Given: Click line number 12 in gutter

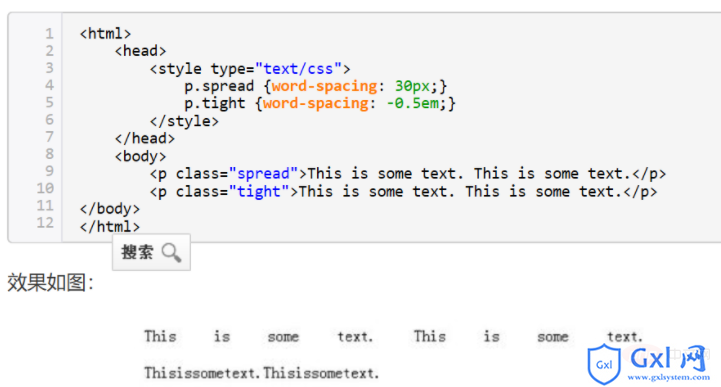Looking at the screenshot, I should click(x=45, y=223).
